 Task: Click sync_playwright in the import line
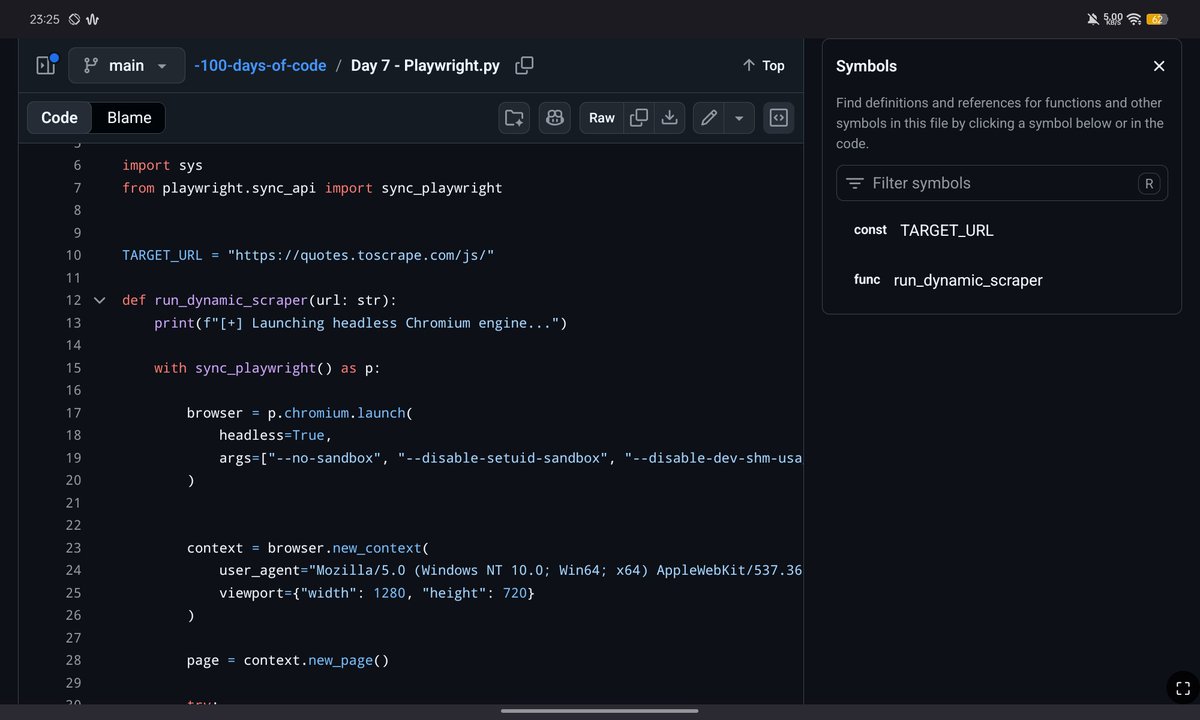pyautogui.click(x=442, y=188)
